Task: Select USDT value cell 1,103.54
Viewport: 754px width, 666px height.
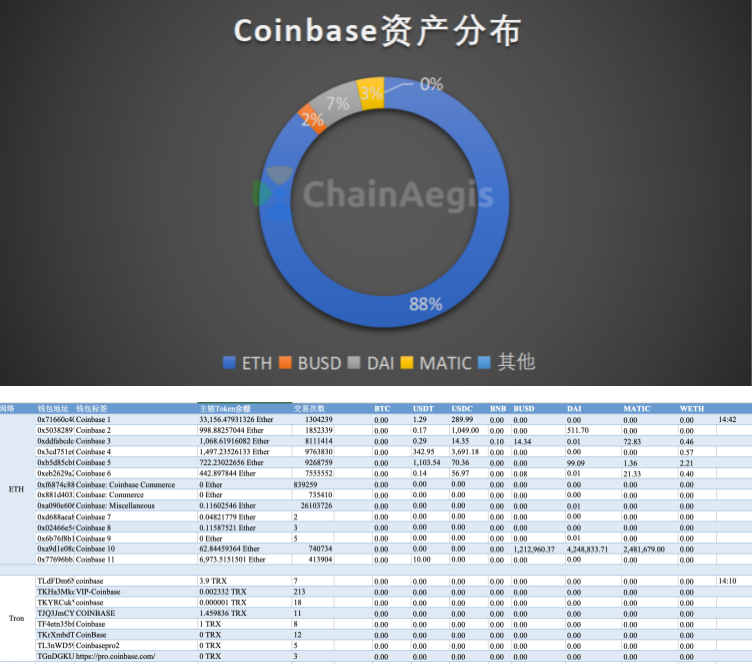Action: (x=430, y=463)
